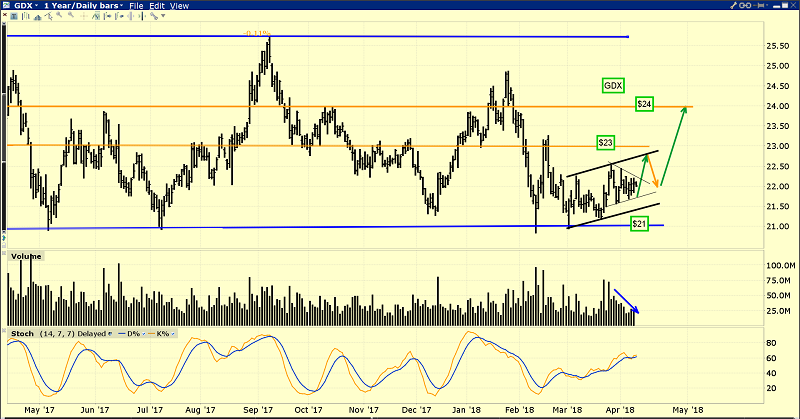Click the green GDX label box
The height and width of the screenshot is (419, 800).
pyautogui.click(x=614, y=86)
